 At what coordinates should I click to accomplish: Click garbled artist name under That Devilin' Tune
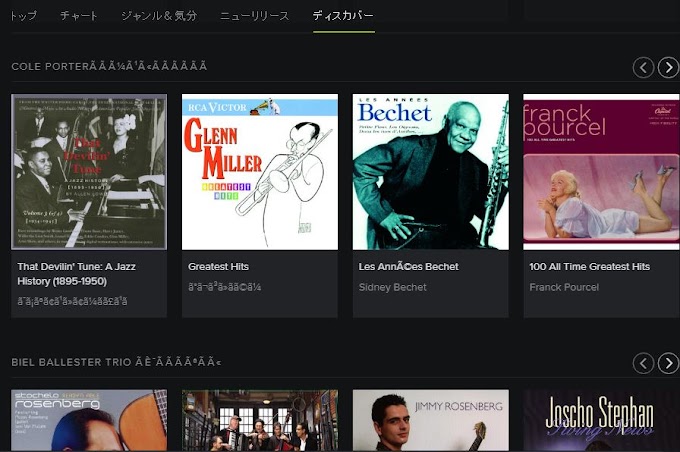[72, 301]
